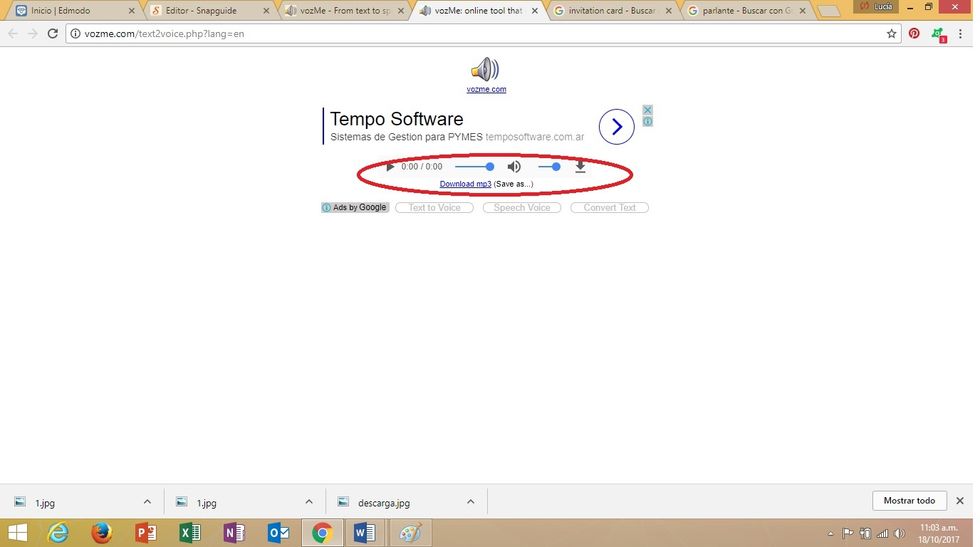
Task: Click the Tempo Software ad arrow button
Action: 617,127
